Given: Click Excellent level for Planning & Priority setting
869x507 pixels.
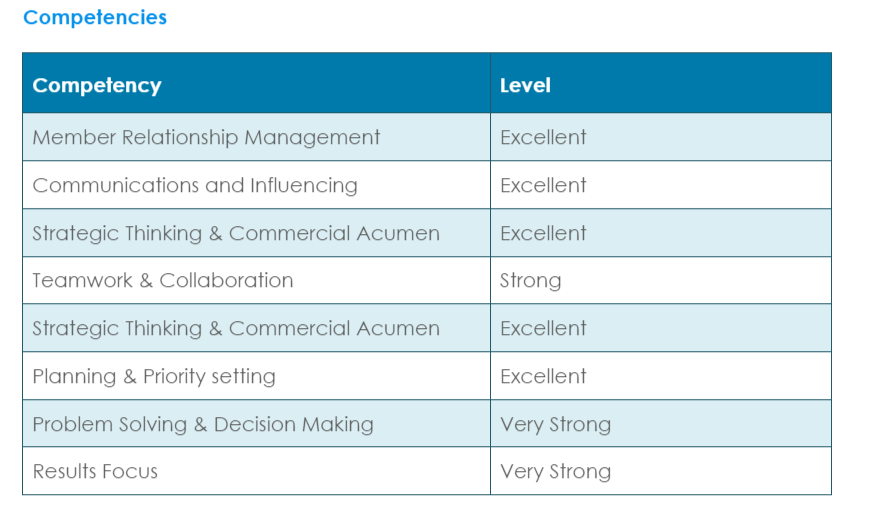Looking at the screenshot, I should point(543,376).
